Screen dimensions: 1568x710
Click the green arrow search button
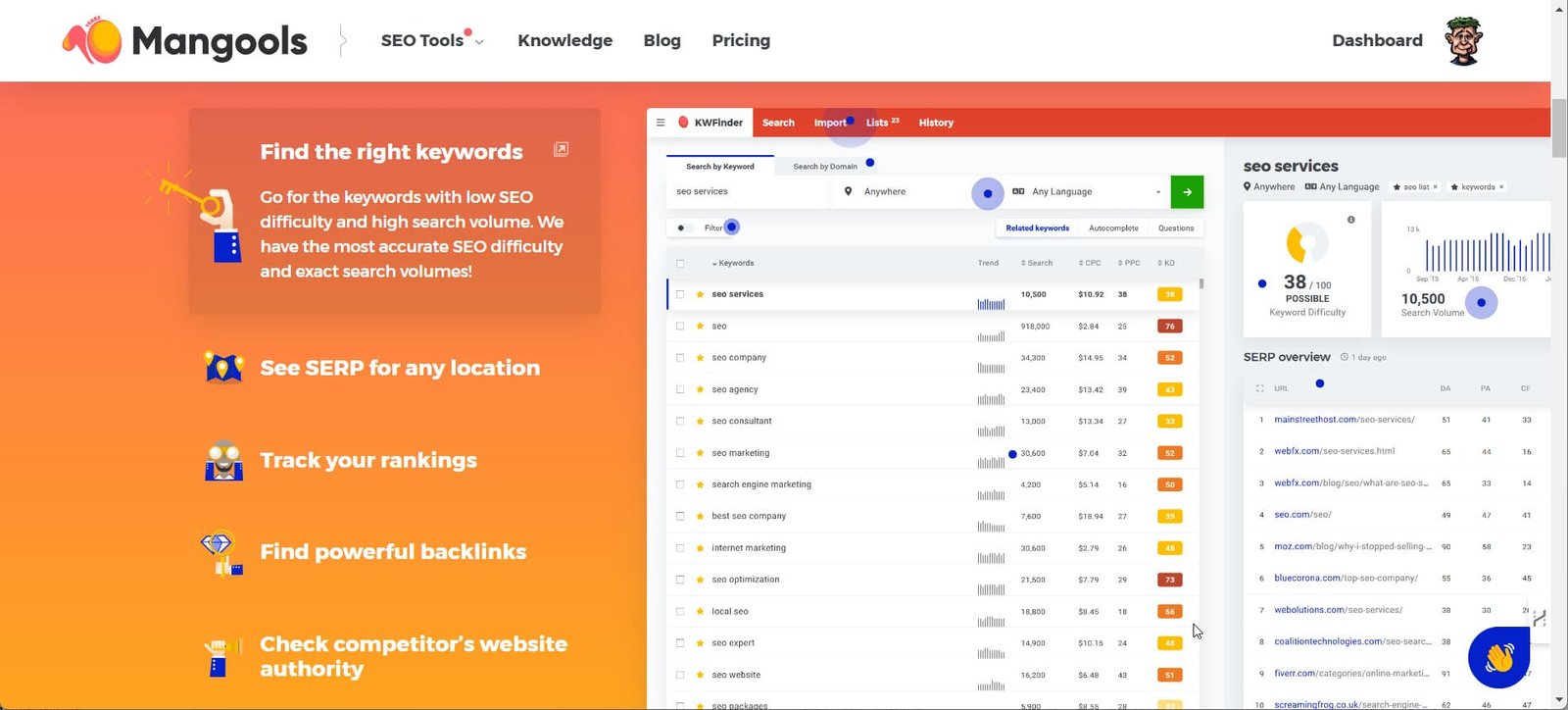coord(1187,191)
